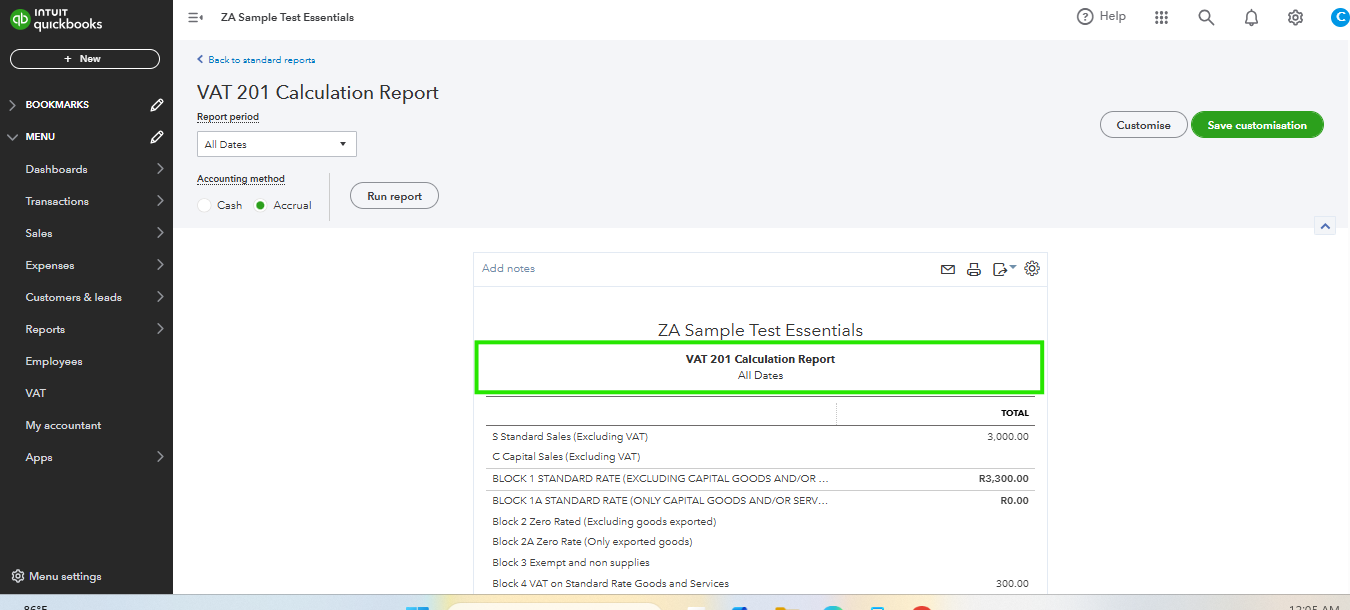Expand the Reports section
This screenshot has width=1350, height=610.
45,328
